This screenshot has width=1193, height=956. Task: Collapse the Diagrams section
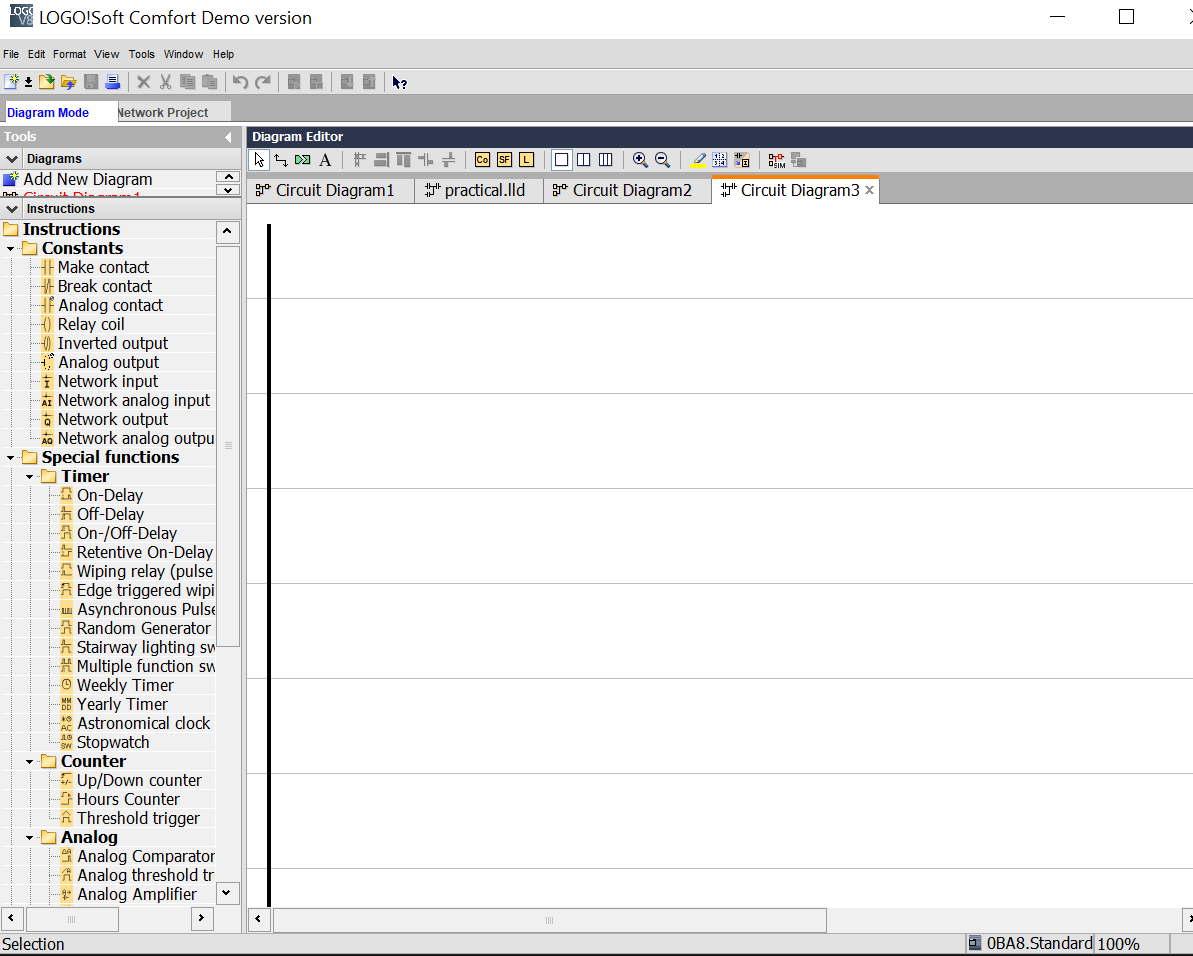point(11,158)
